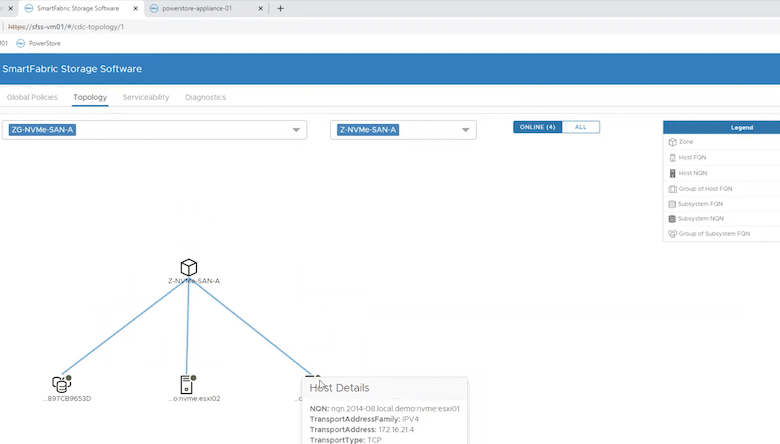Click the Group of Host FQN legend icon
This screenshot has width=780, height=444.
672,189
